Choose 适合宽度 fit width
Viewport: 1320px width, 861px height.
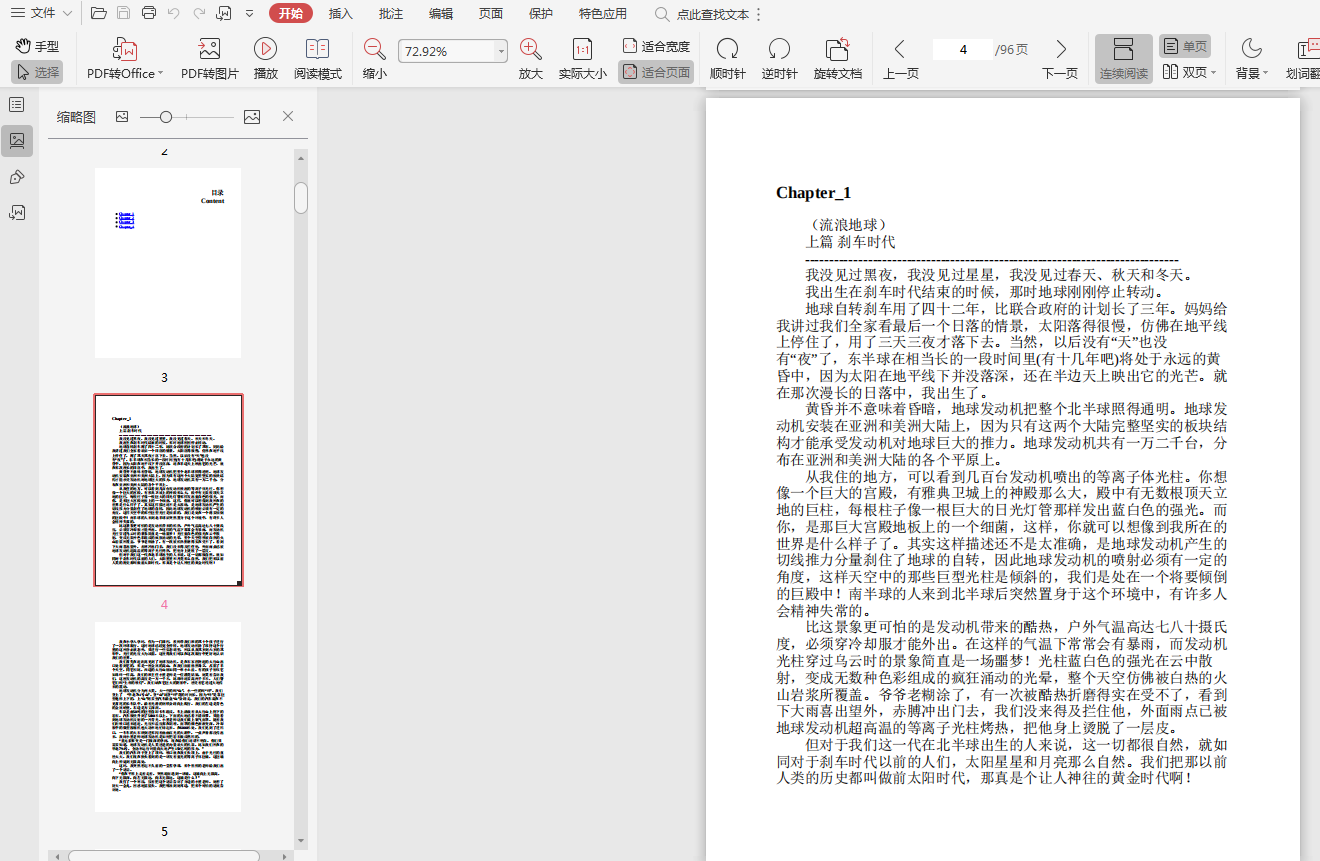(656, 46)
